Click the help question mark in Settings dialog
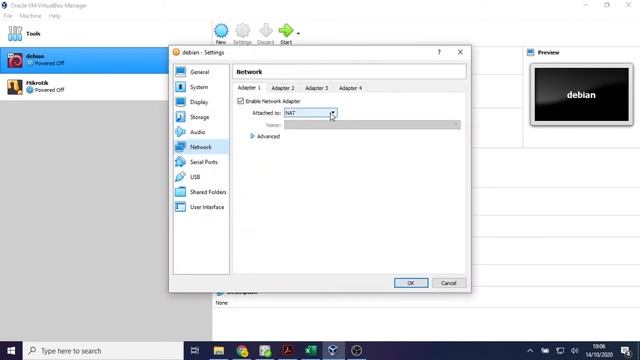 (439, 52)
